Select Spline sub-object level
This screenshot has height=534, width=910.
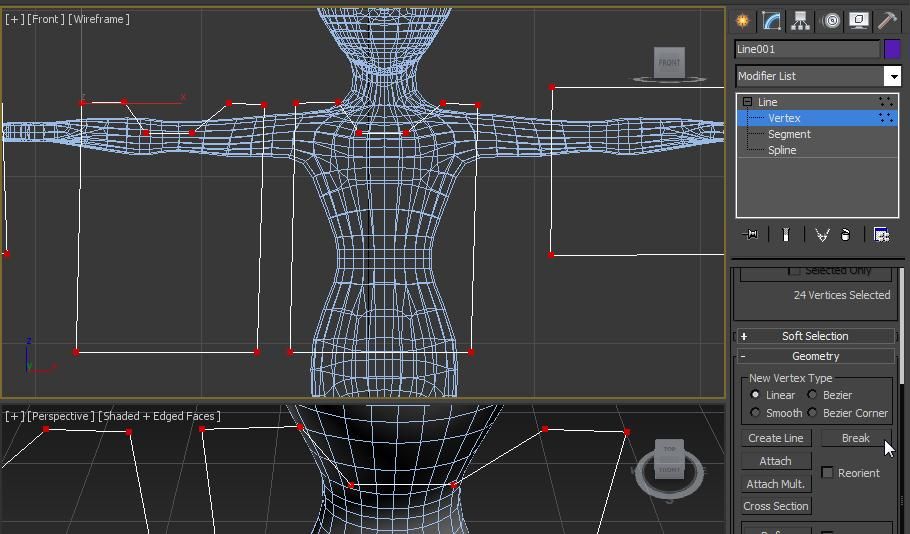tap(782, 150)
